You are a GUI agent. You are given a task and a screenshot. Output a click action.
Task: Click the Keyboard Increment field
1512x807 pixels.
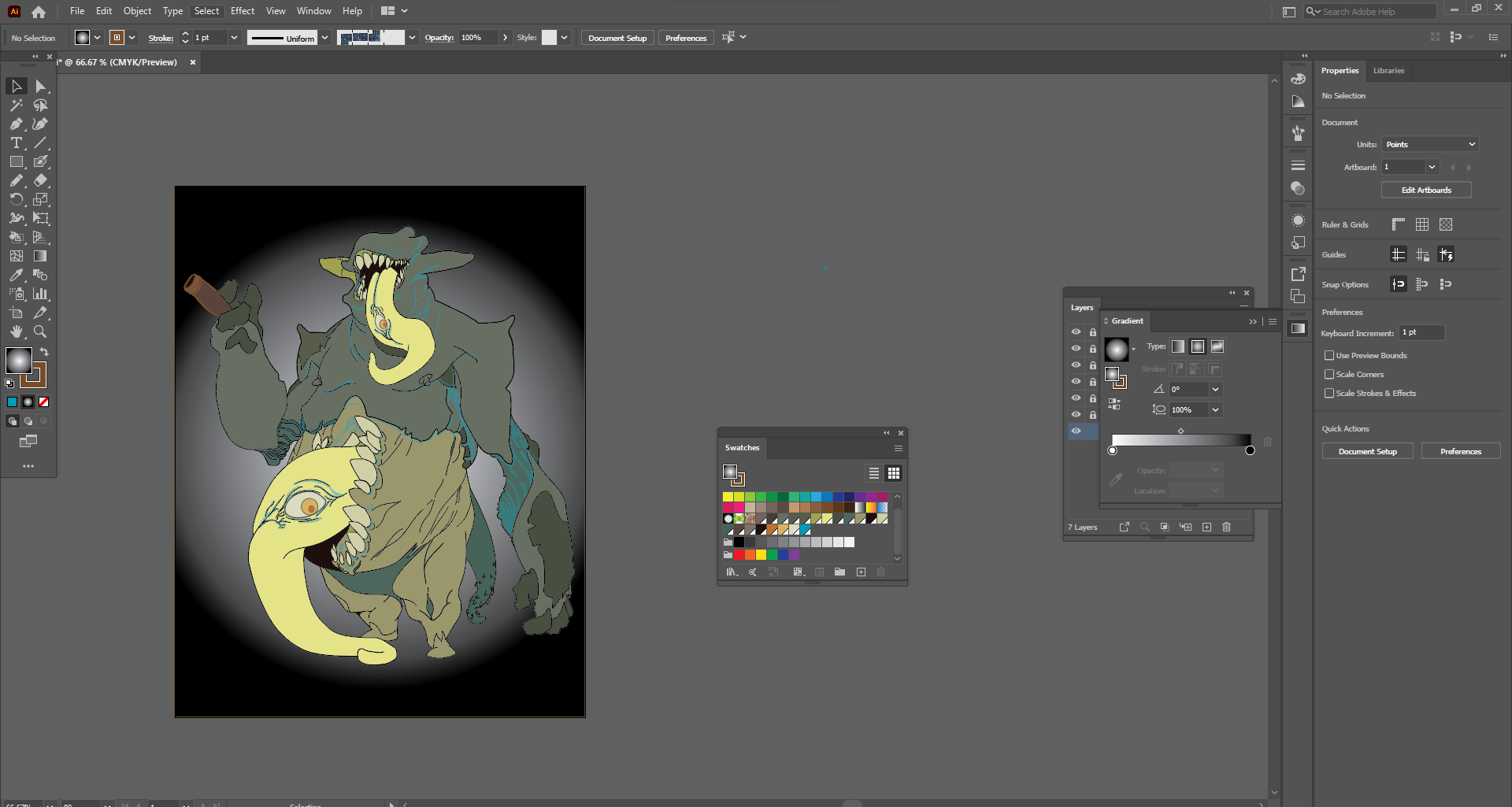[x=1421, y=332]
